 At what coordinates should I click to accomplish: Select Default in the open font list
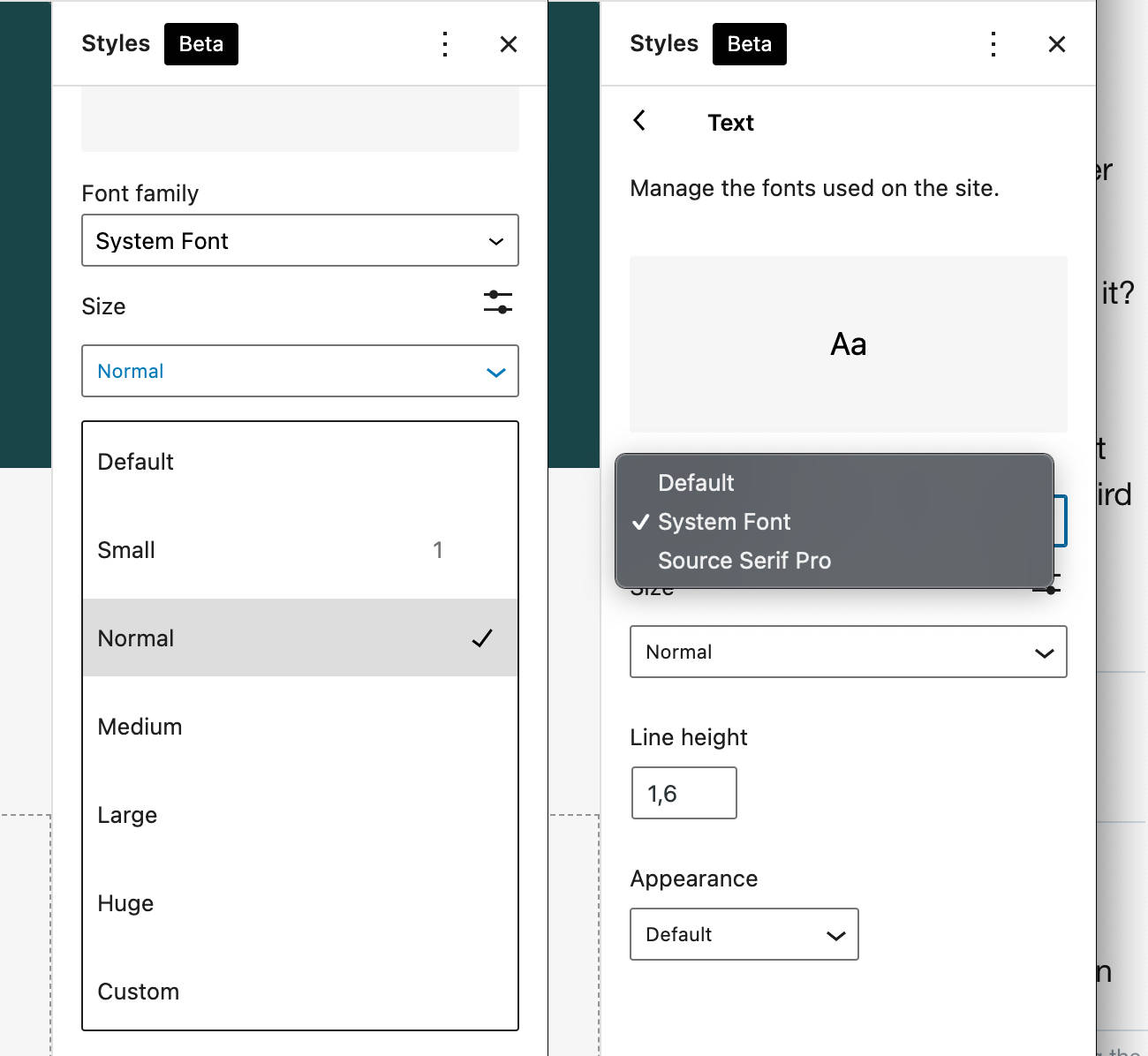pos(696,483)
